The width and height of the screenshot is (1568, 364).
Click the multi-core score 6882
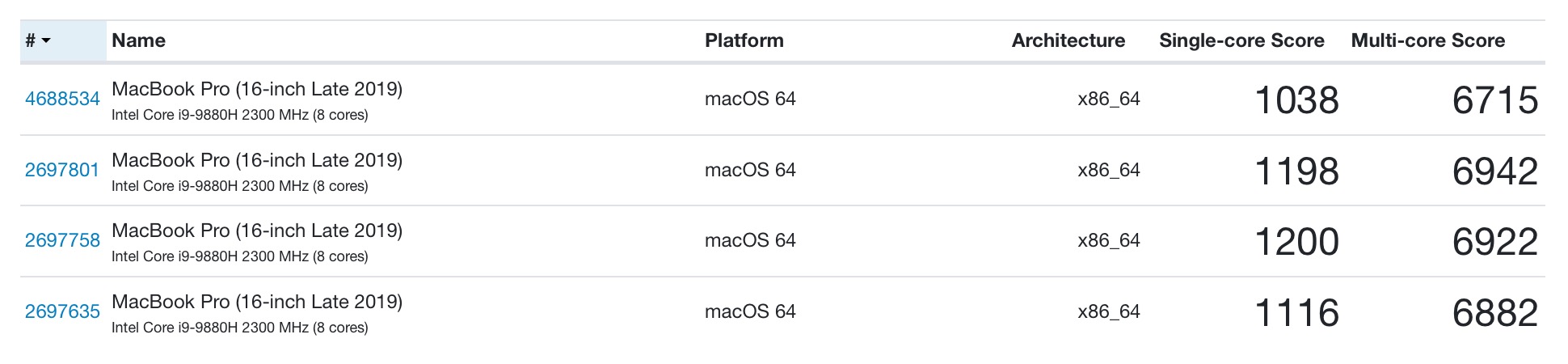pos(1494,313)
